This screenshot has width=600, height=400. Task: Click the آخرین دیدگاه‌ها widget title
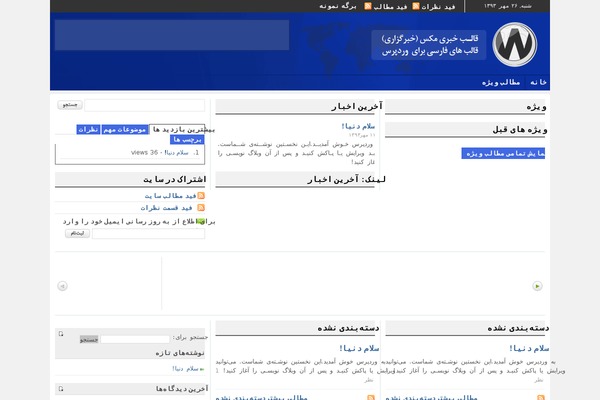pos(182,389)
